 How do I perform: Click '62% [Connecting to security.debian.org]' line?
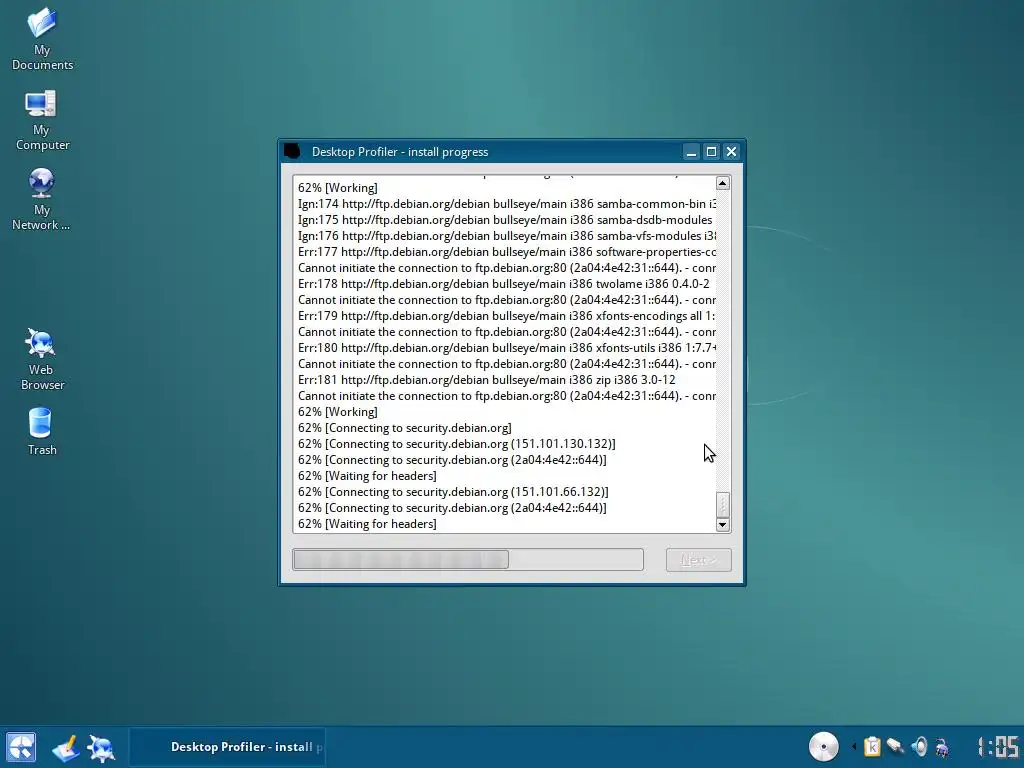405,428
